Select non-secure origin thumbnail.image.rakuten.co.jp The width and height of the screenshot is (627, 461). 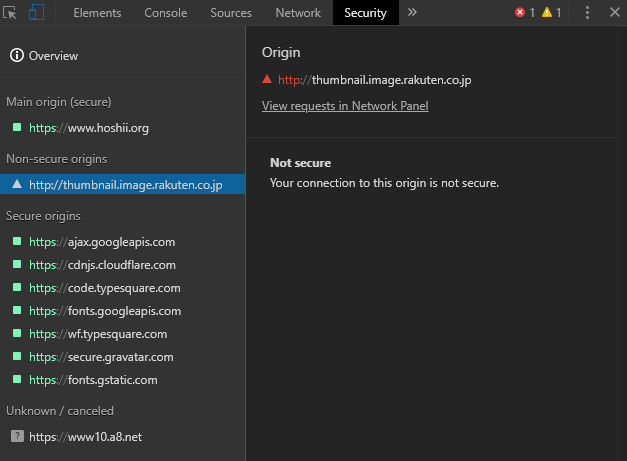click(125, 185)
